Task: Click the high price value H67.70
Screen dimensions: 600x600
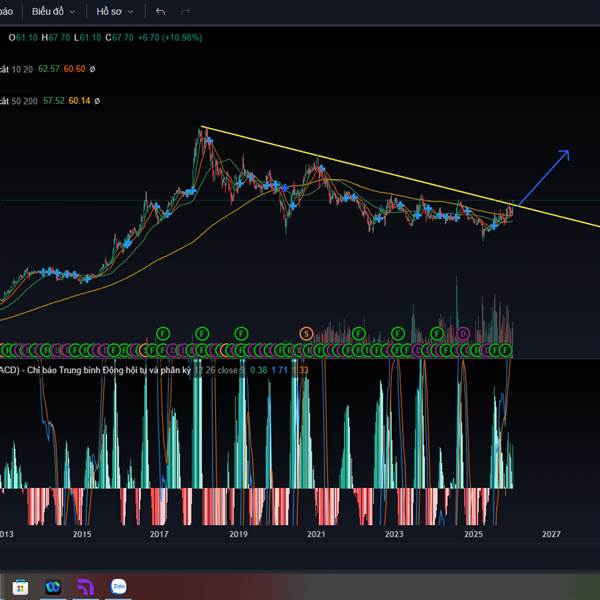Action: 56,38
